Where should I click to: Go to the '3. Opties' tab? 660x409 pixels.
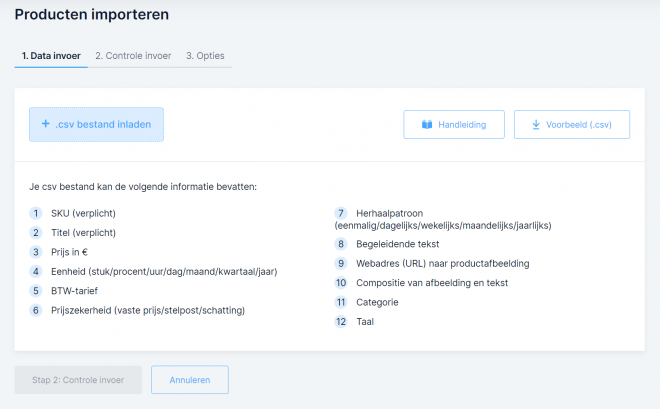pos(204,56)
